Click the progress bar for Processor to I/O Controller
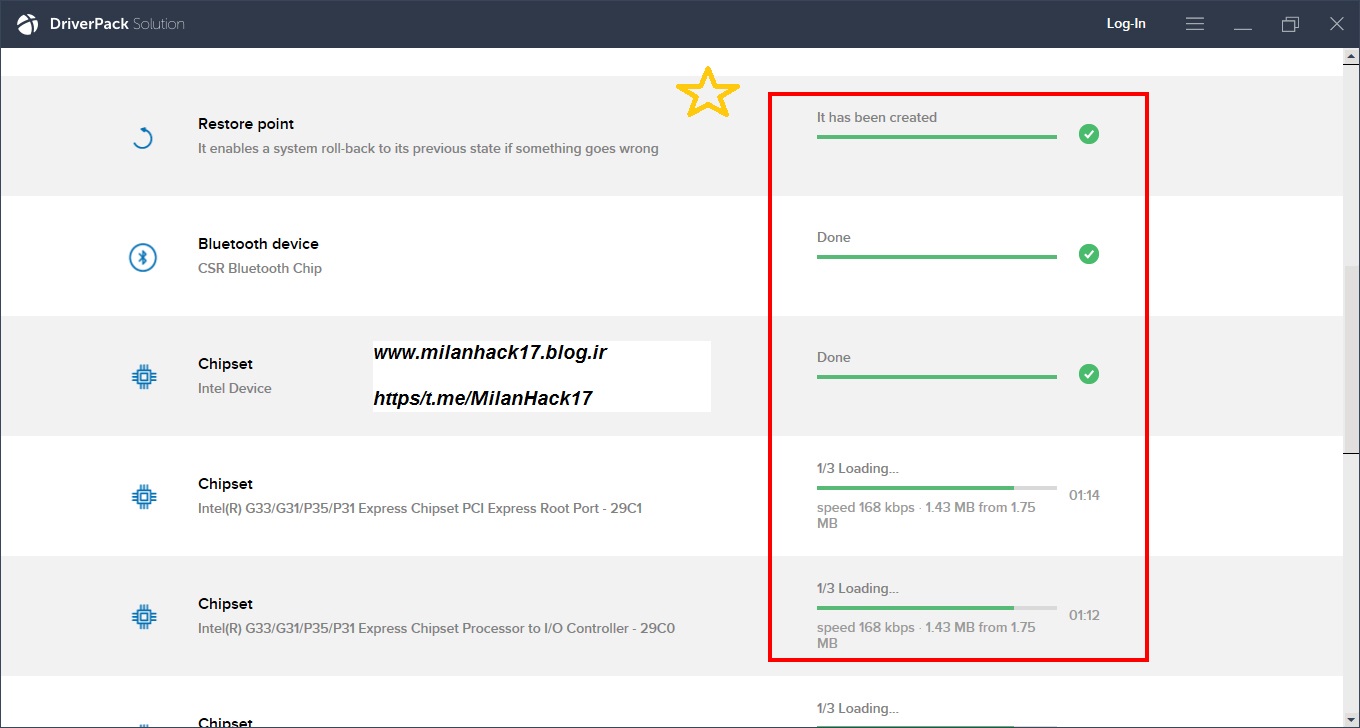 point(937,608)
